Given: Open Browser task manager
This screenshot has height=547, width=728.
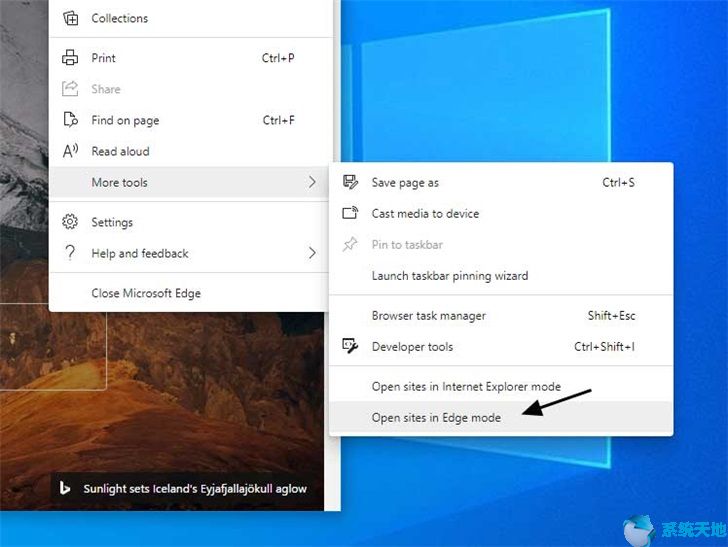Looking at the screenshot, I should click(x=501, y=315).
